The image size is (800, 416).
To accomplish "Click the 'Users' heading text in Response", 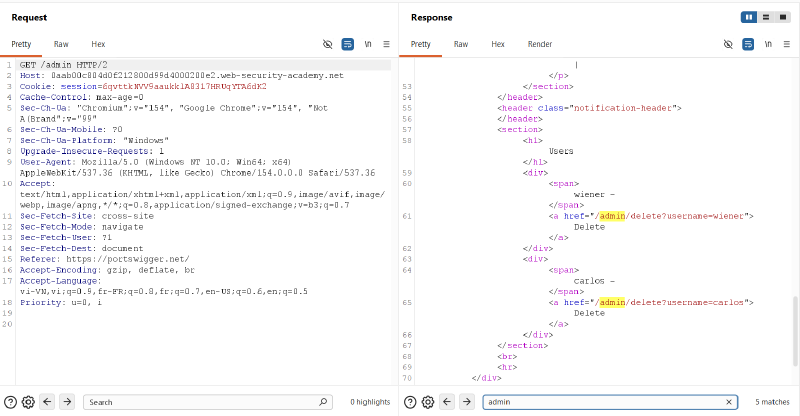I will tap(561, 151).
